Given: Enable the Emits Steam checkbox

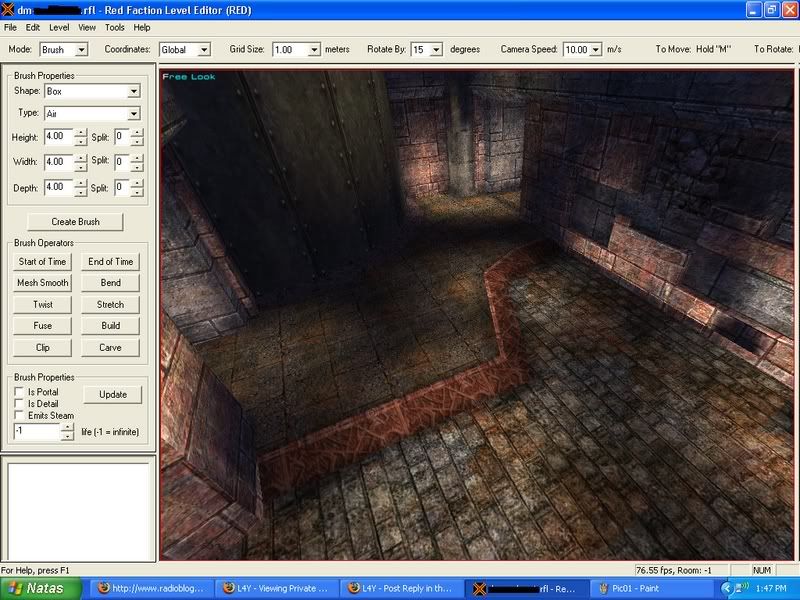Looking at the screenshot, I should click(x=19, y=415).
